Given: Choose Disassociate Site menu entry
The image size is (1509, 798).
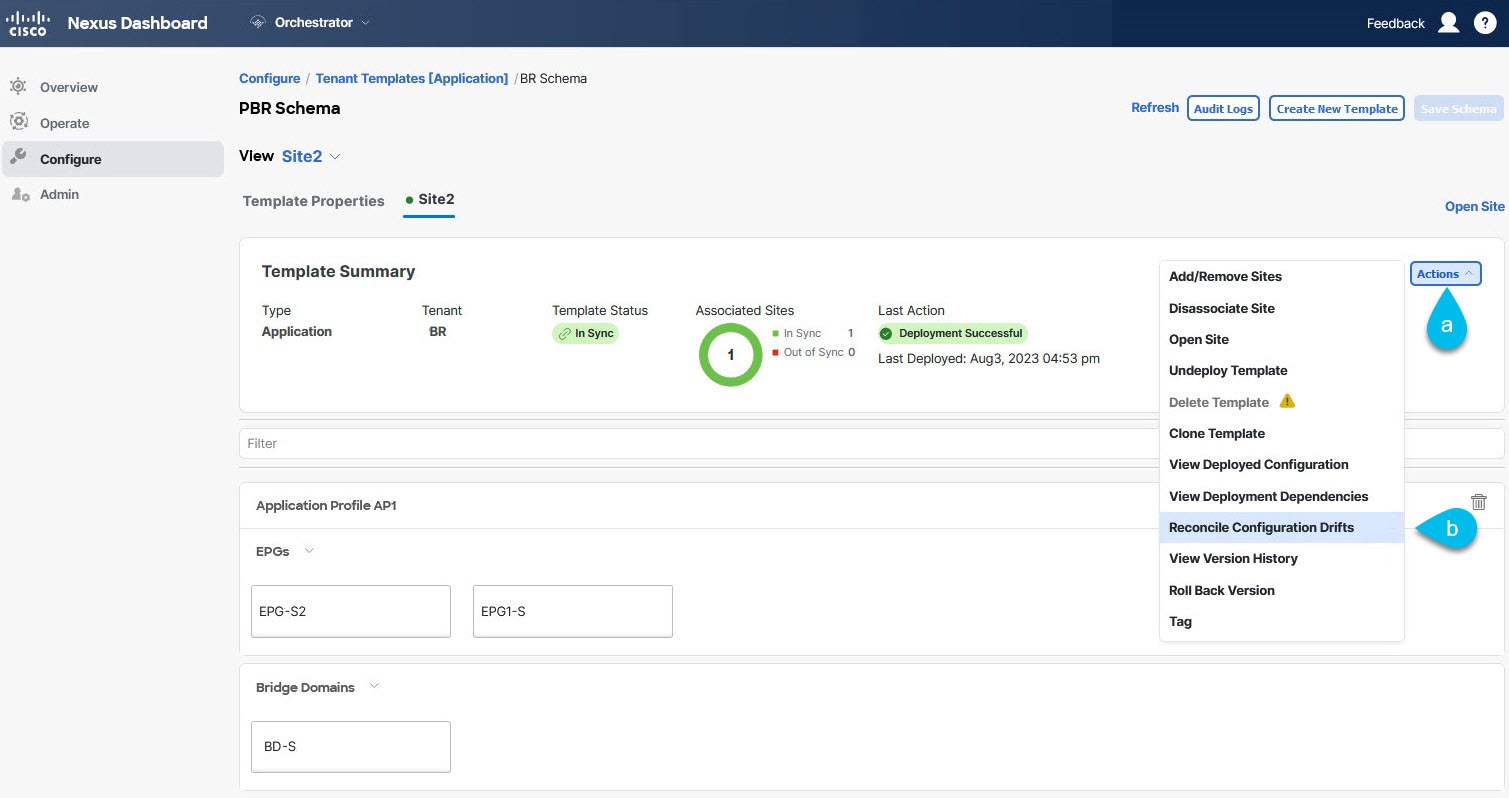Looking at the screenshot, I should (1281, 308).
